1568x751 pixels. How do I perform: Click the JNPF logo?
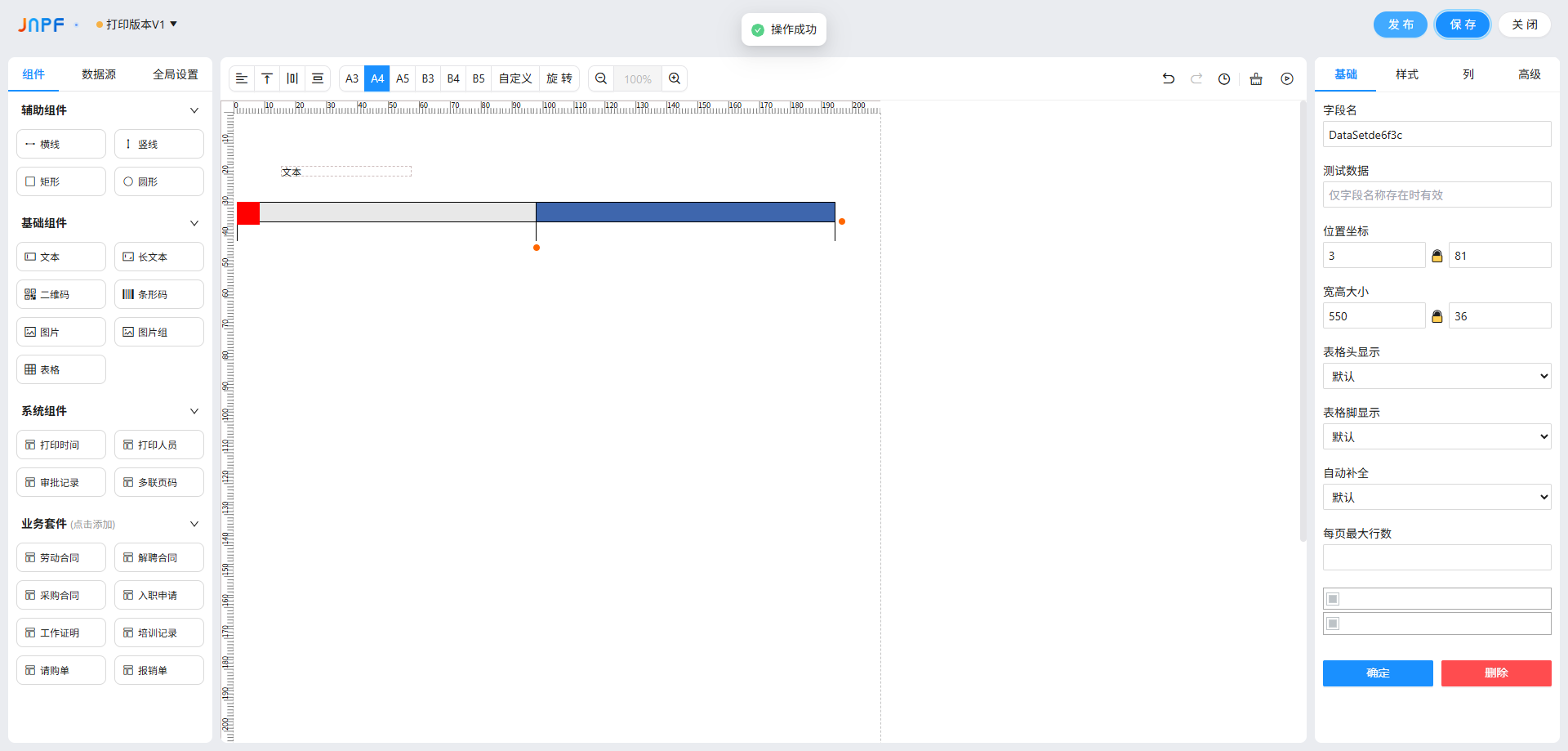coord(42,25)
